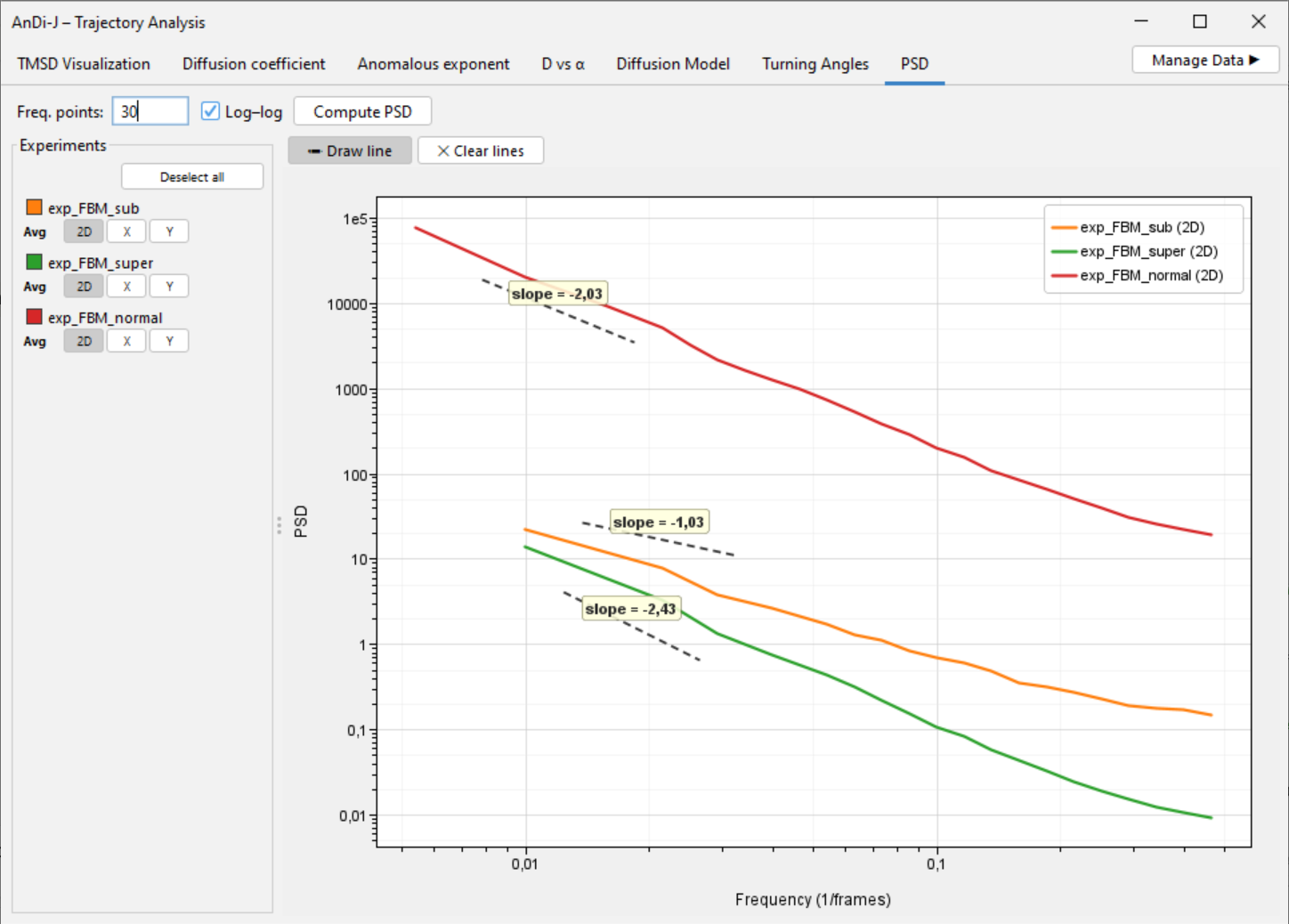The image size is (1289, 924).
Task: Click the Frequency (1/frames) axis label
Action: 813,900
